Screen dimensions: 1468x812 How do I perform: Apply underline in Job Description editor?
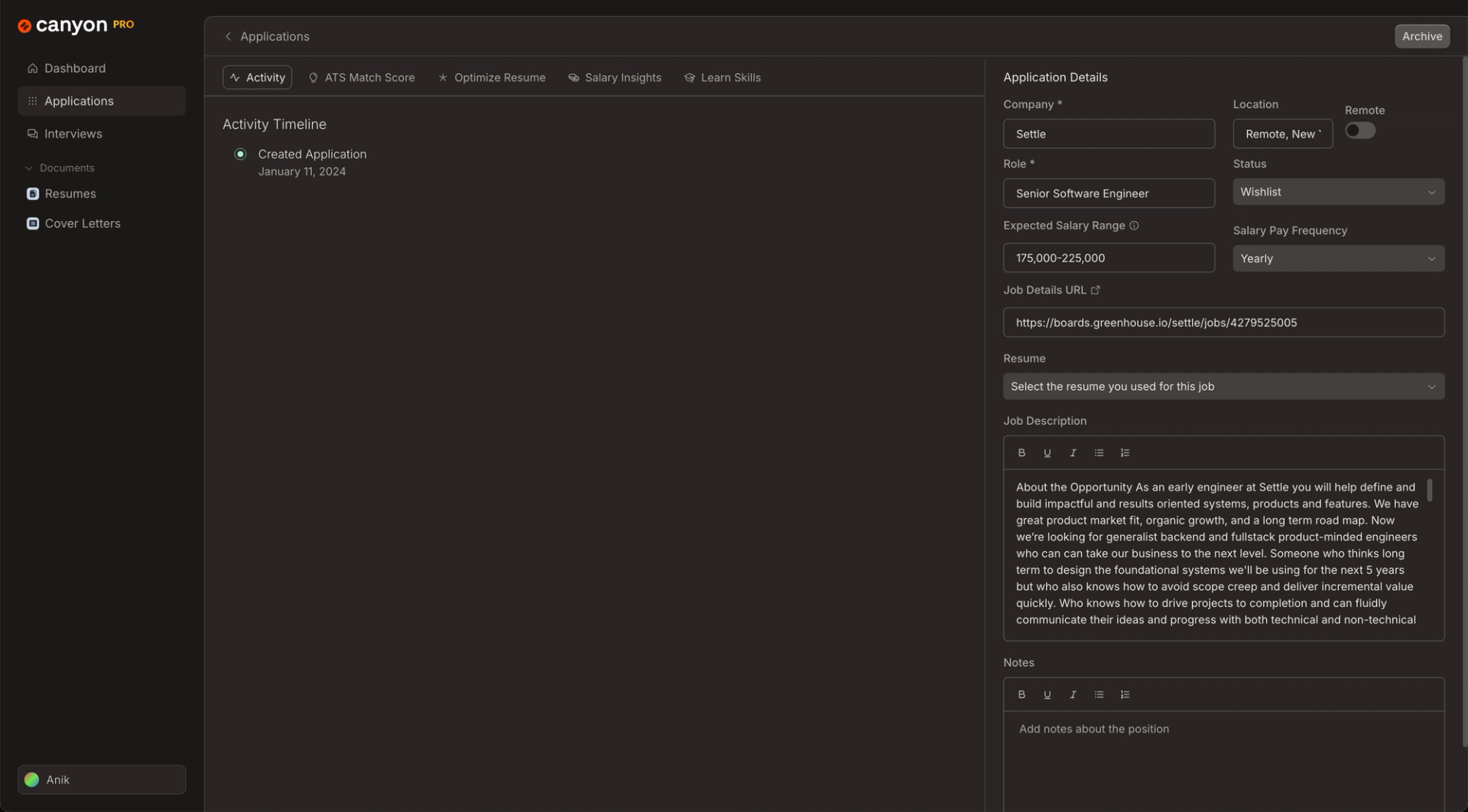coord(1047,453)
